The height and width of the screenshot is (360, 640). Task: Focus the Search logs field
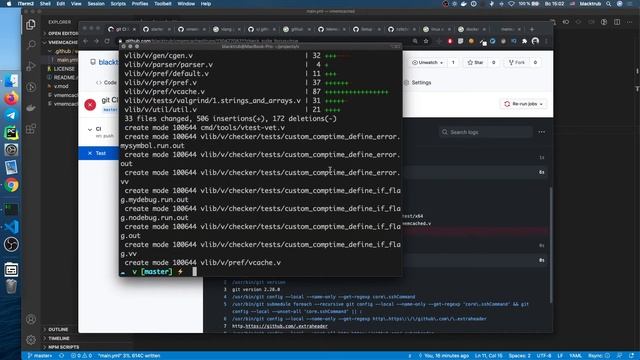(486, 132)
